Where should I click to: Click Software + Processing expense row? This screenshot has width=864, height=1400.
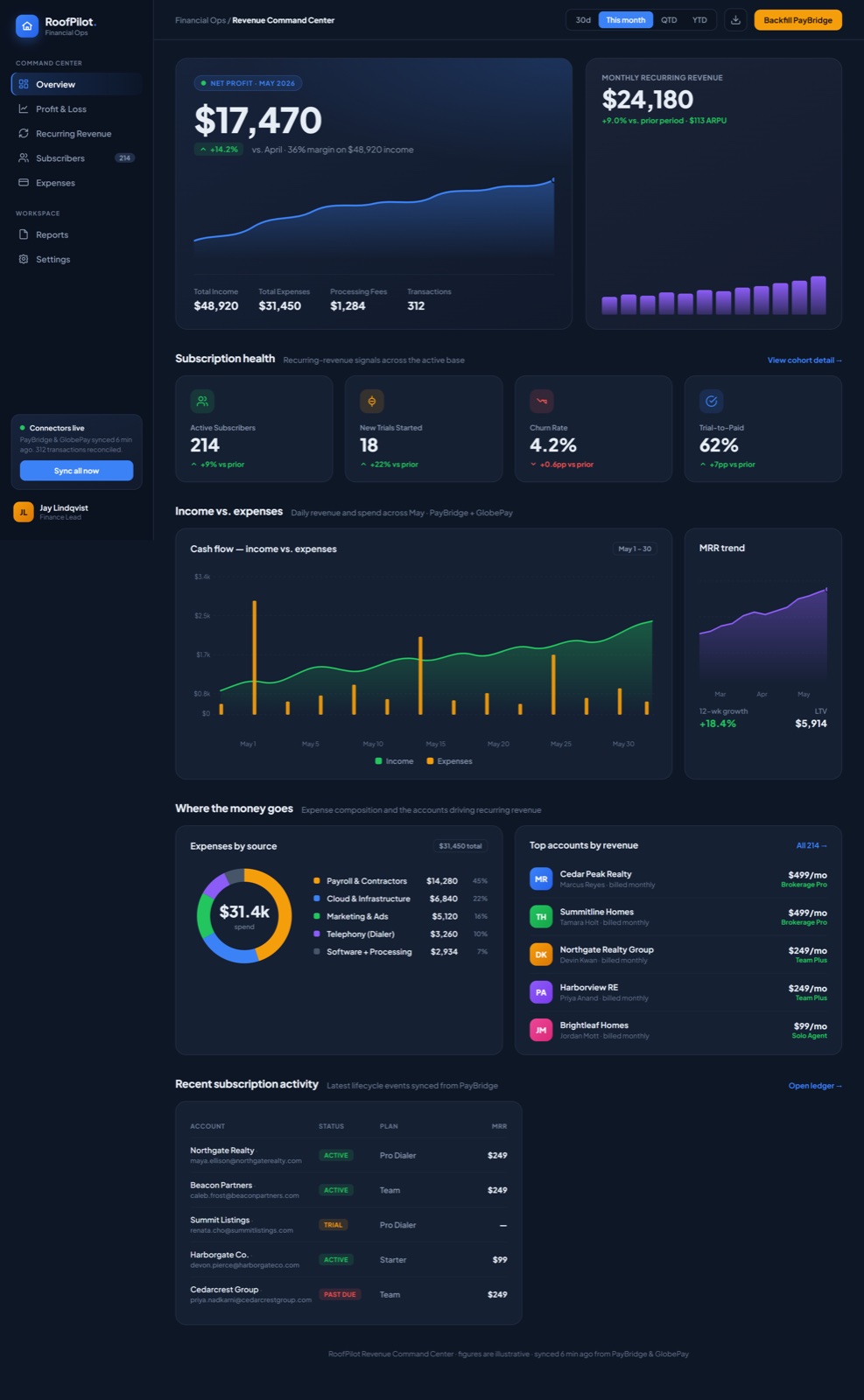400,951
